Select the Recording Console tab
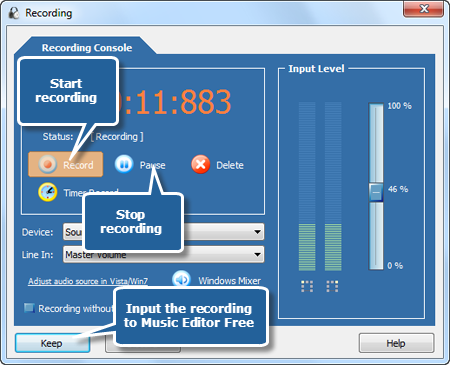The width and height of the screenshot is (450, 365). tap(87, 48)
